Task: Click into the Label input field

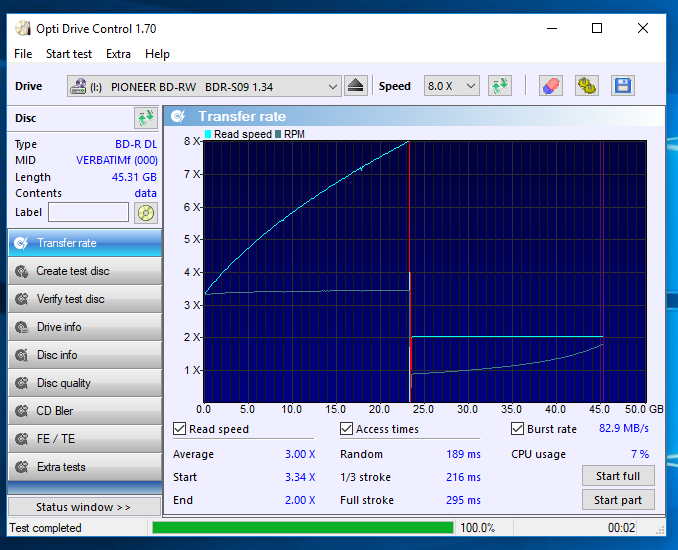Action: point(88,212)
